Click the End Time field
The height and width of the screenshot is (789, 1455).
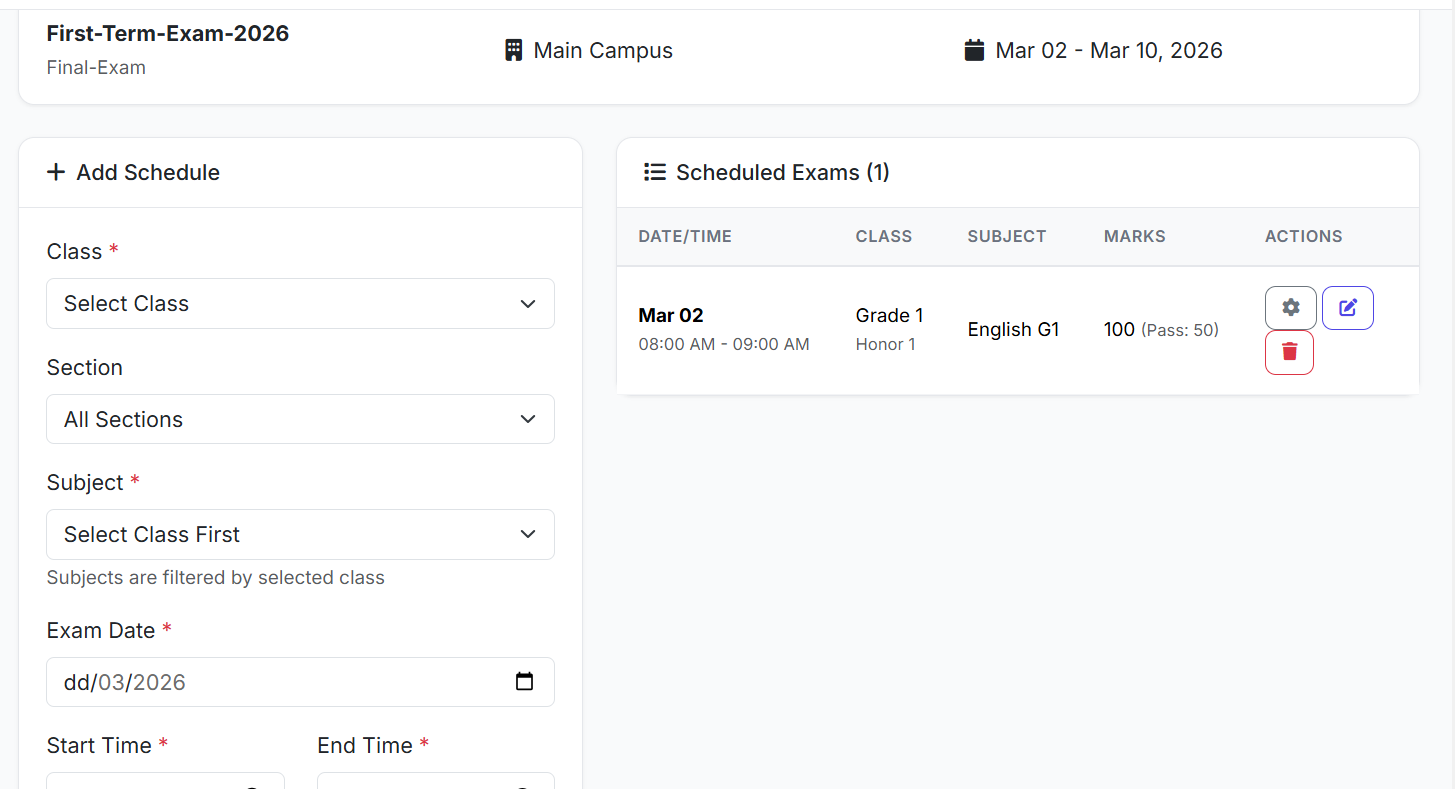435,781
